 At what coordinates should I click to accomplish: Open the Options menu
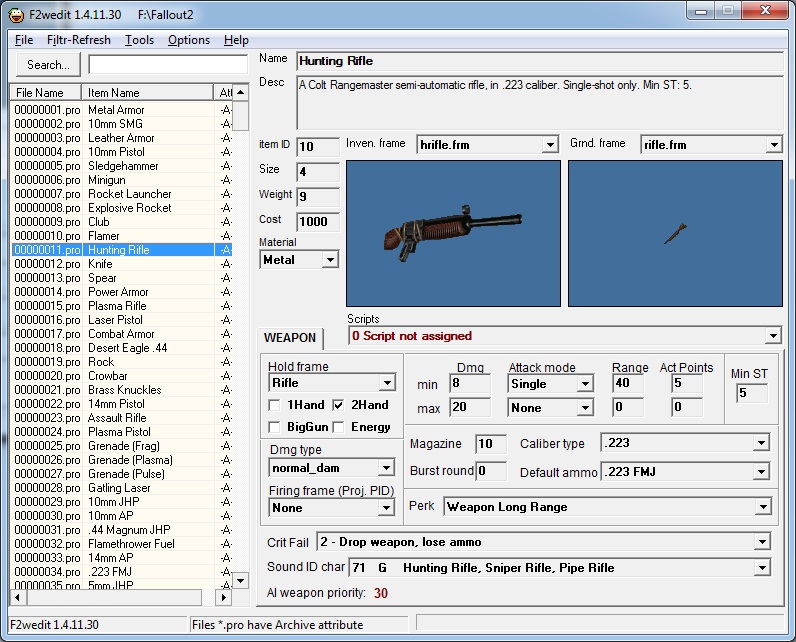[x=189, y=40]
